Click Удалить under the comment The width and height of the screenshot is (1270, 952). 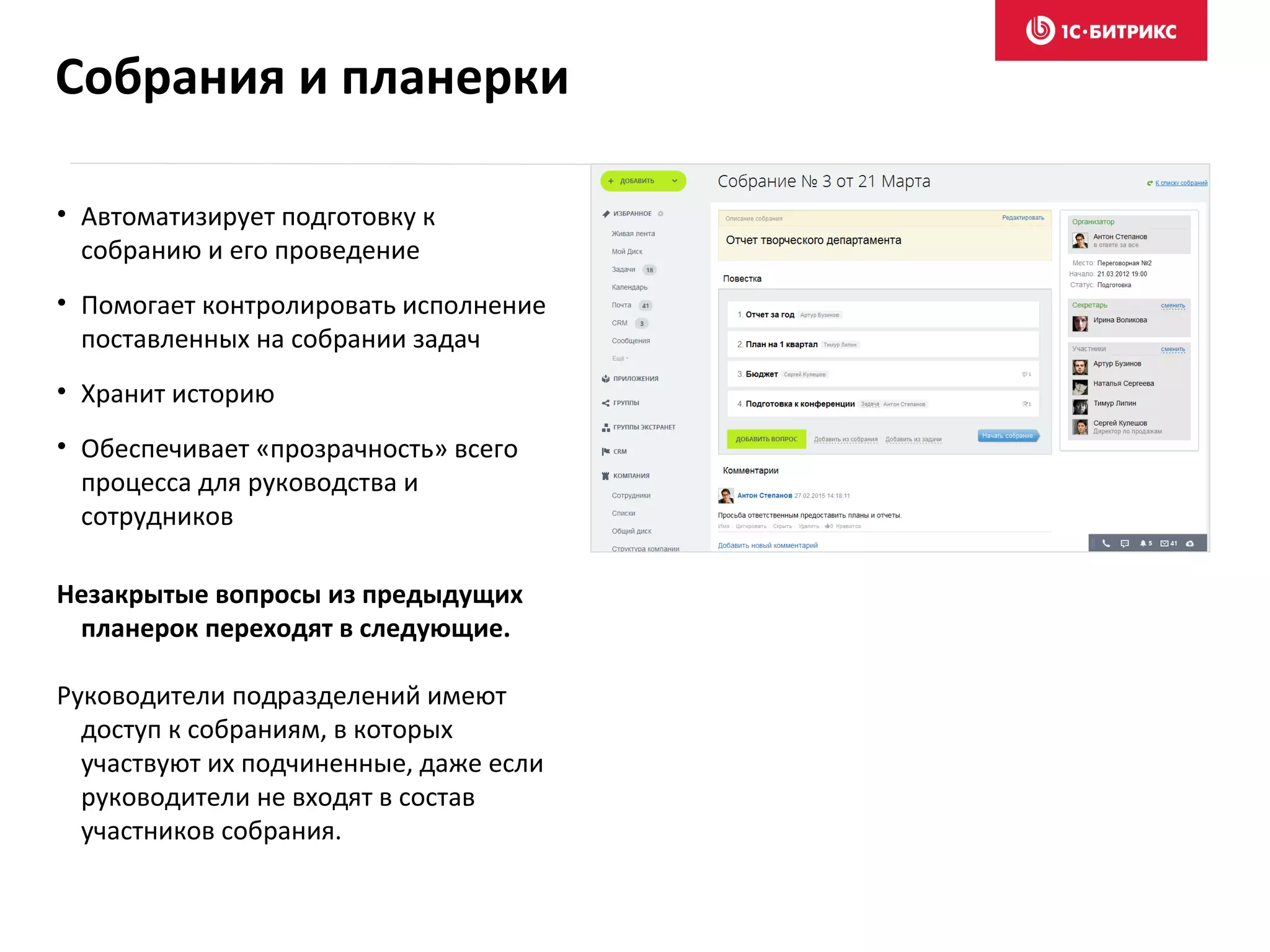point(809,526)
